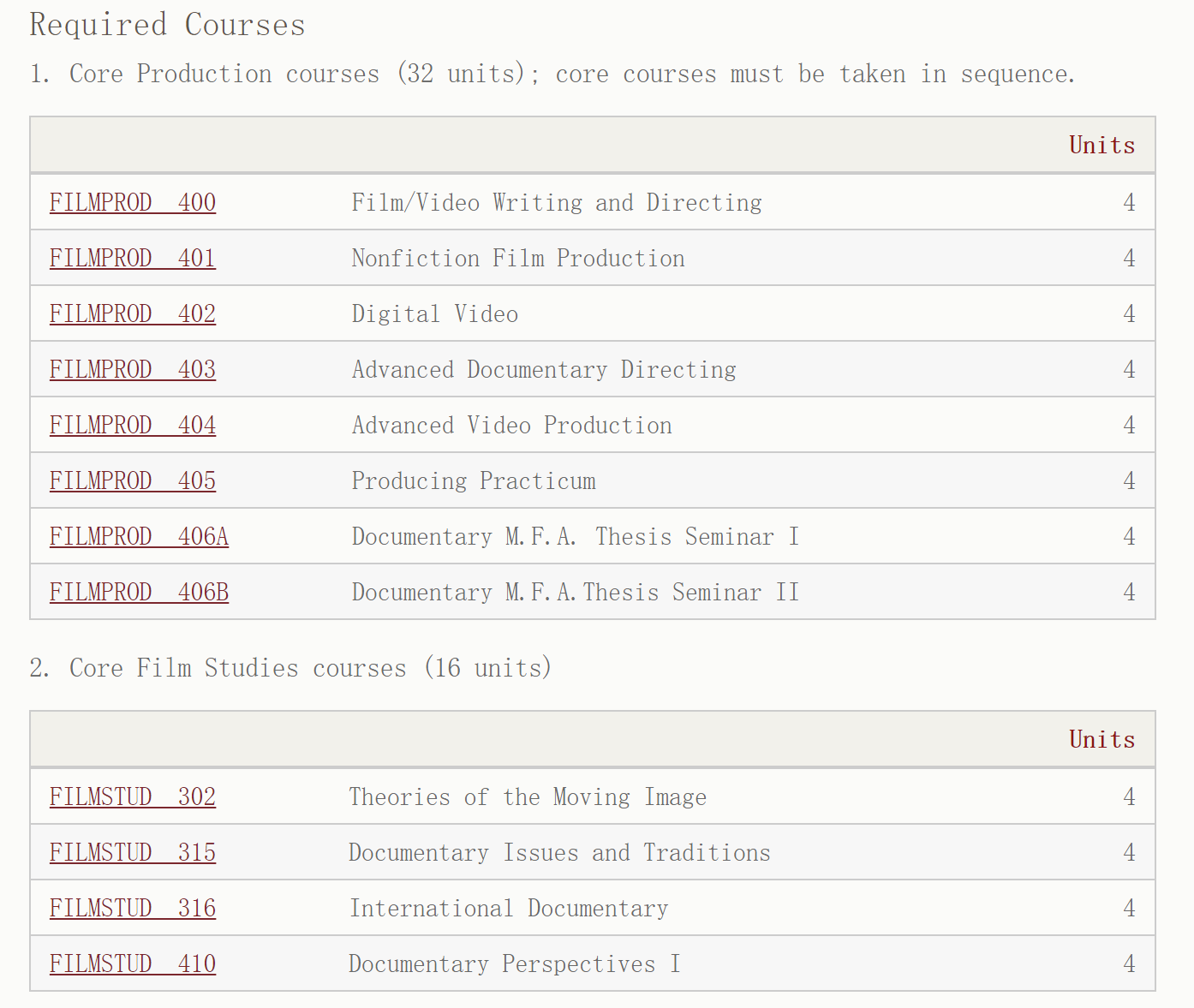Select the FILMPROD 404 link
Image resolution: width=1194 pixels, height=1008 pixels.
click(133, 426)
